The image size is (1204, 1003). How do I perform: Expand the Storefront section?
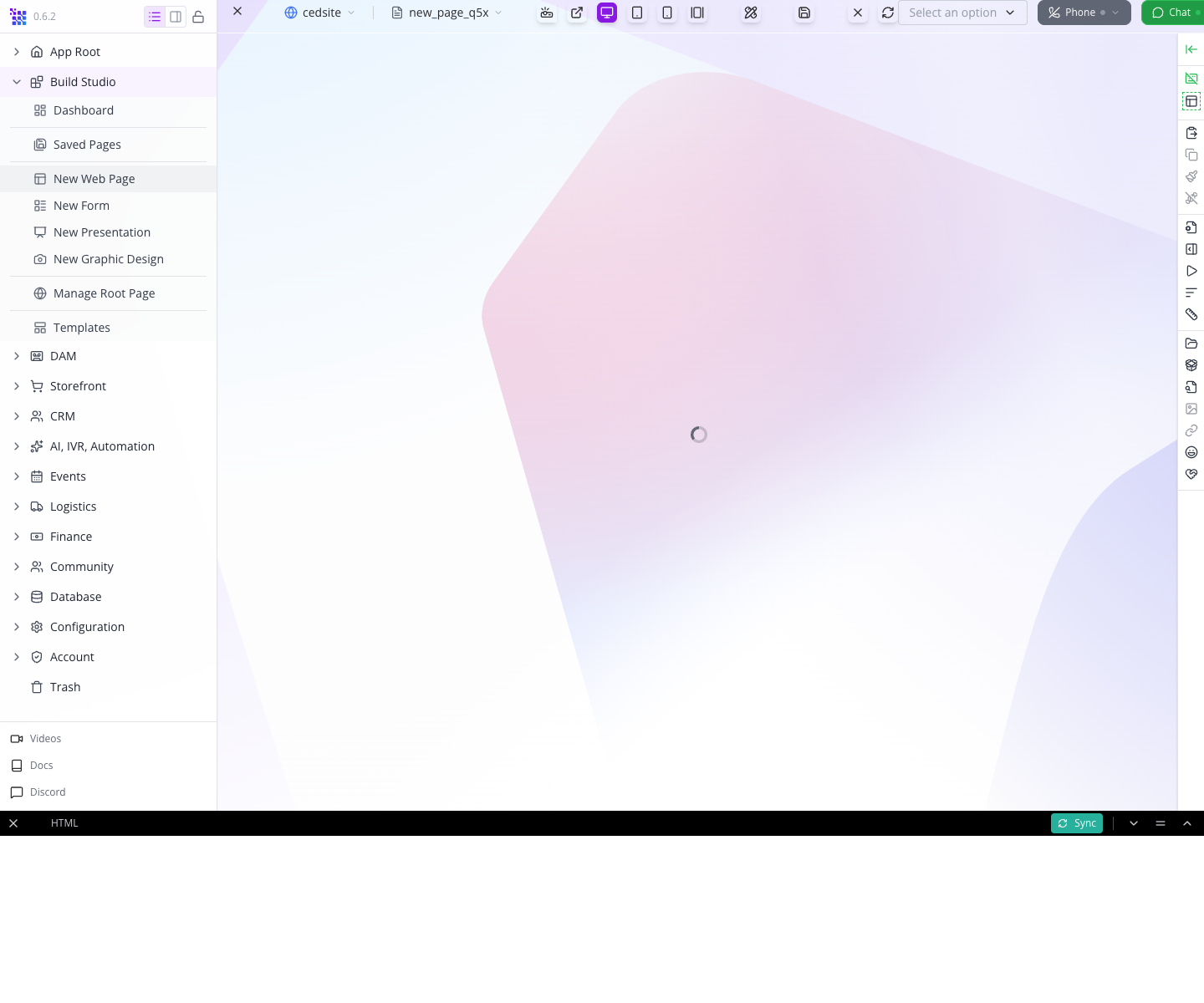point(17,386)
